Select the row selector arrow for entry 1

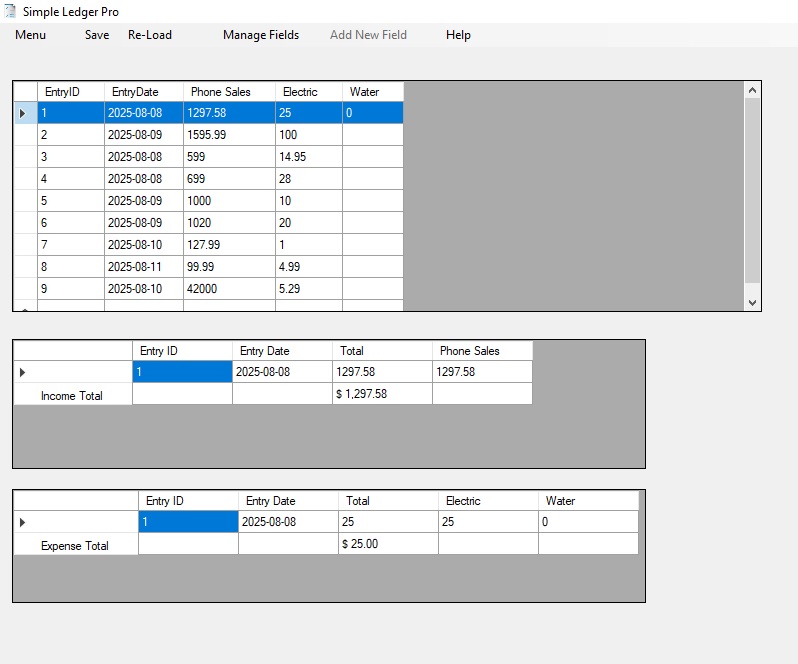point(24,114)
